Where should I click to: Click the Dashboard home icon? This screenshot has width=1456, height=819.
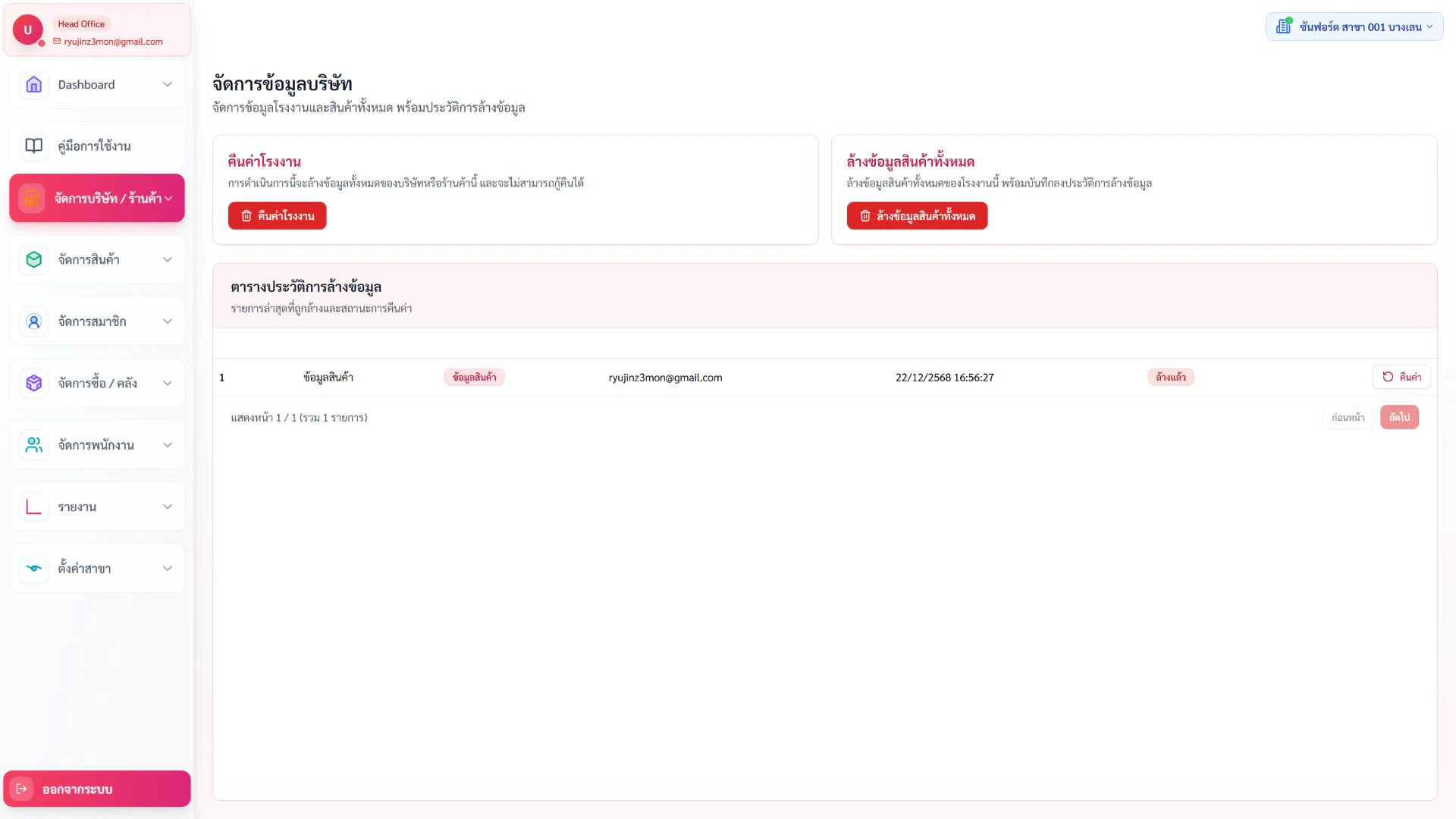[33, 84]
